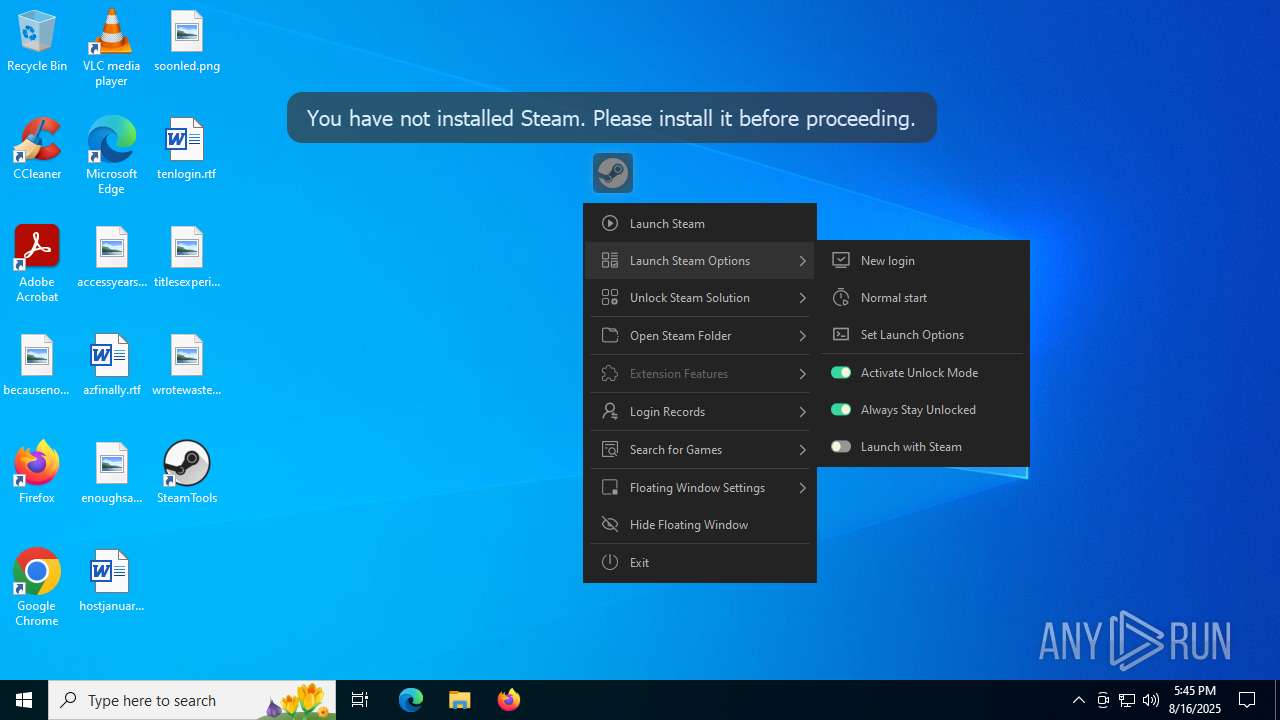Expand the Floating Window Settings submenu arrow
The width and height of the screenshot is (1280, 720).
pos(802,488)
